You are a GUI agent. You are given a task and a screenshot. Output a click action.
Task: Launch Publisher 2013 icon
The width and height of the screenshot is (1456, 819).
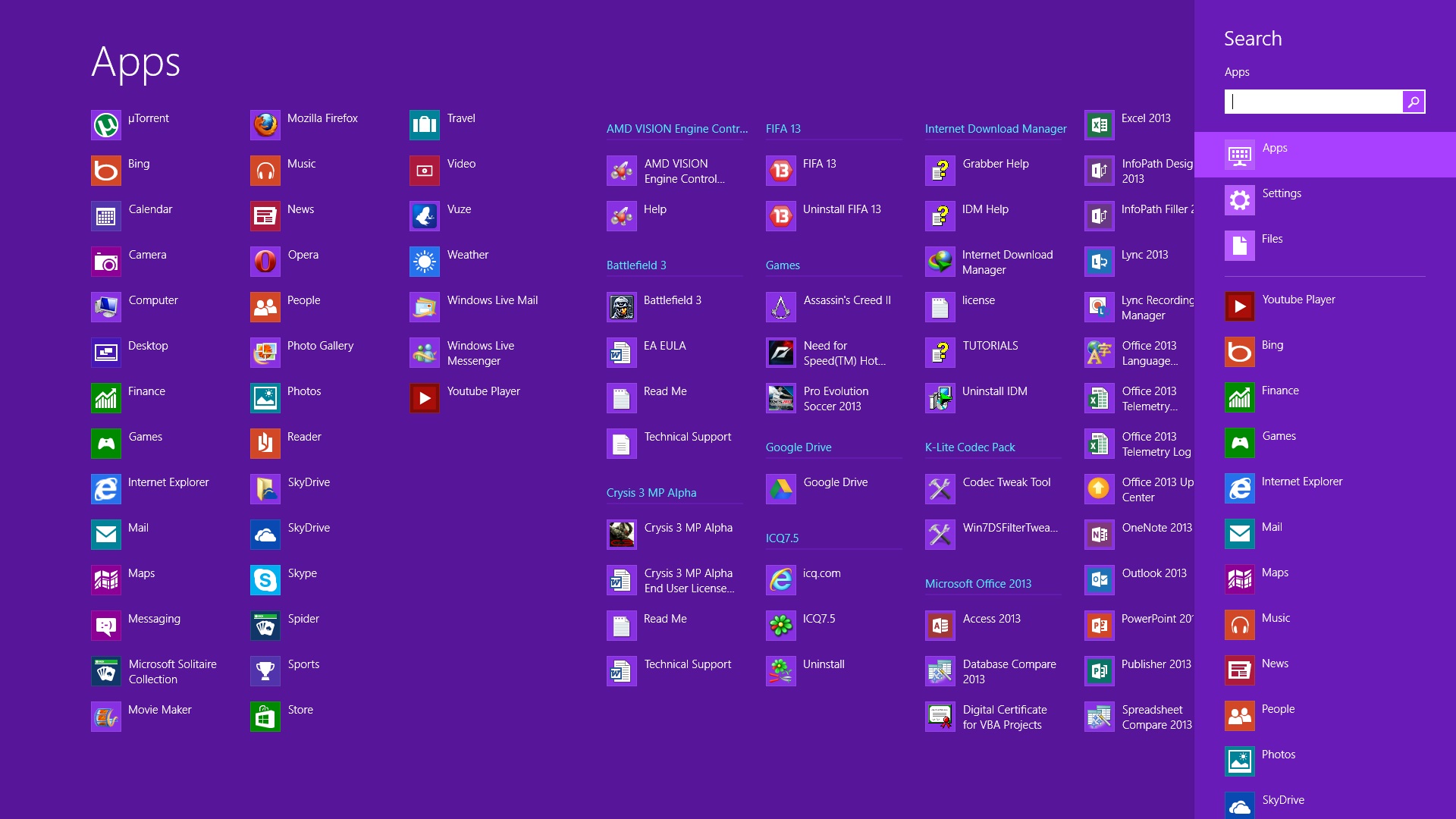click(1100, 671)
